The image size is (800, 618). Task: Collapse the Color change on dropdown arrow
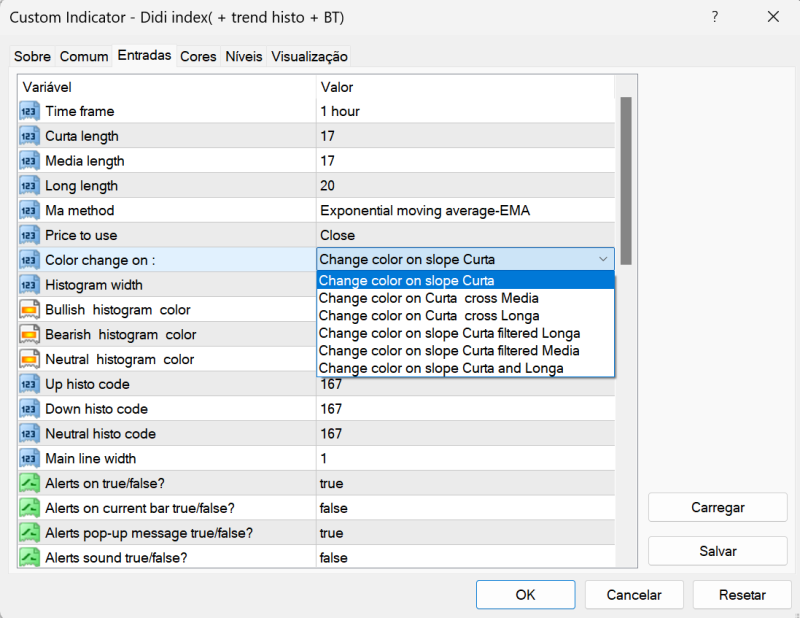coord(603,260)
